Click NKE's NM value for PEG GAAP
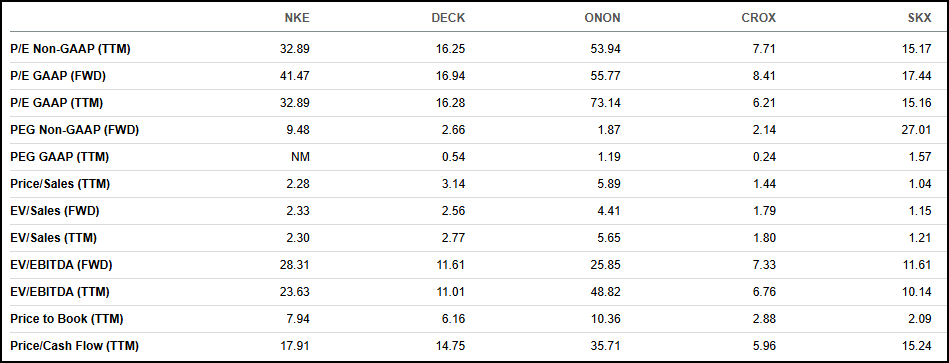 click(x=301, y=157)
